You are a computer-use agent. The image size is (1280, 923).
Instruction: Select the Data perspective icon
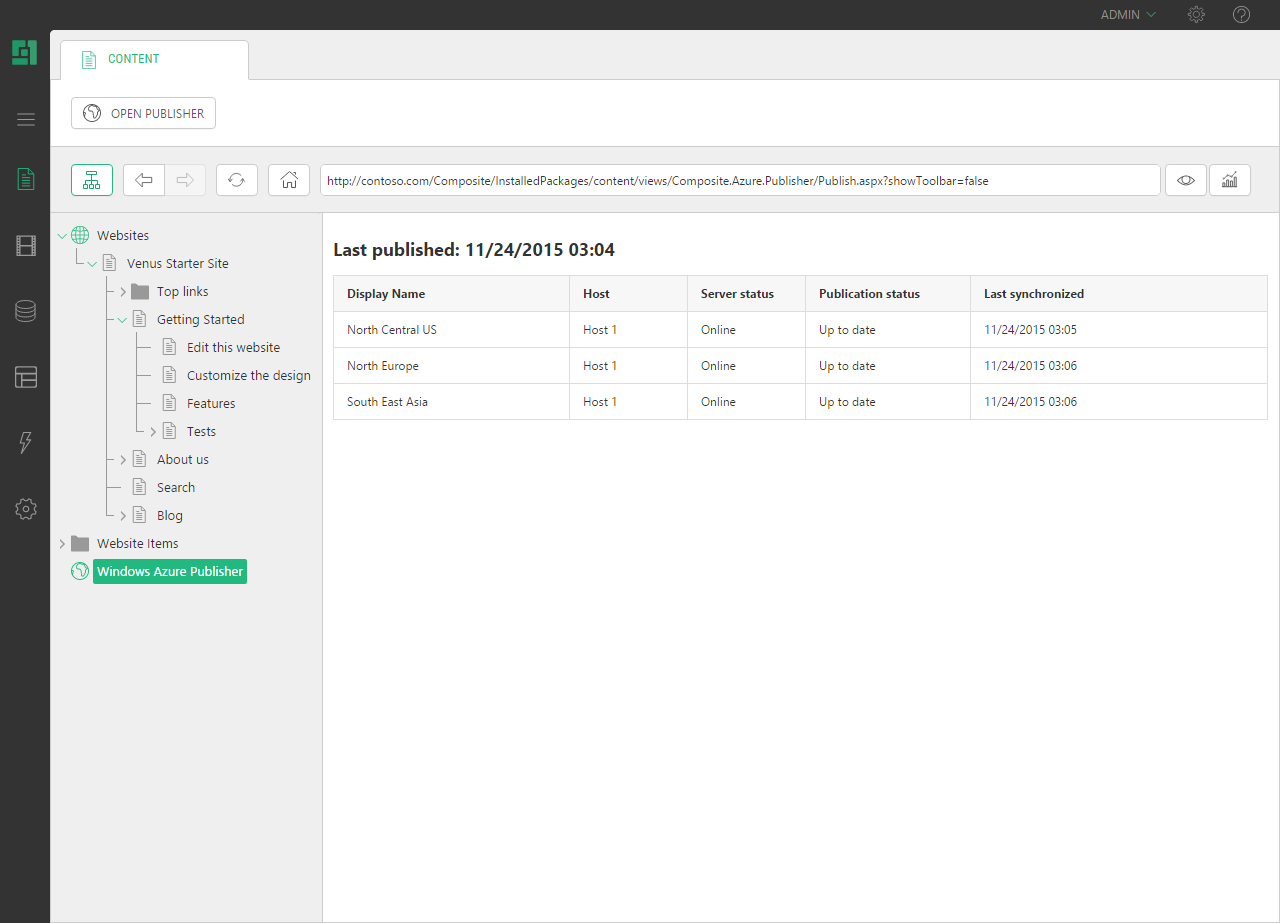tap(25, 311)
